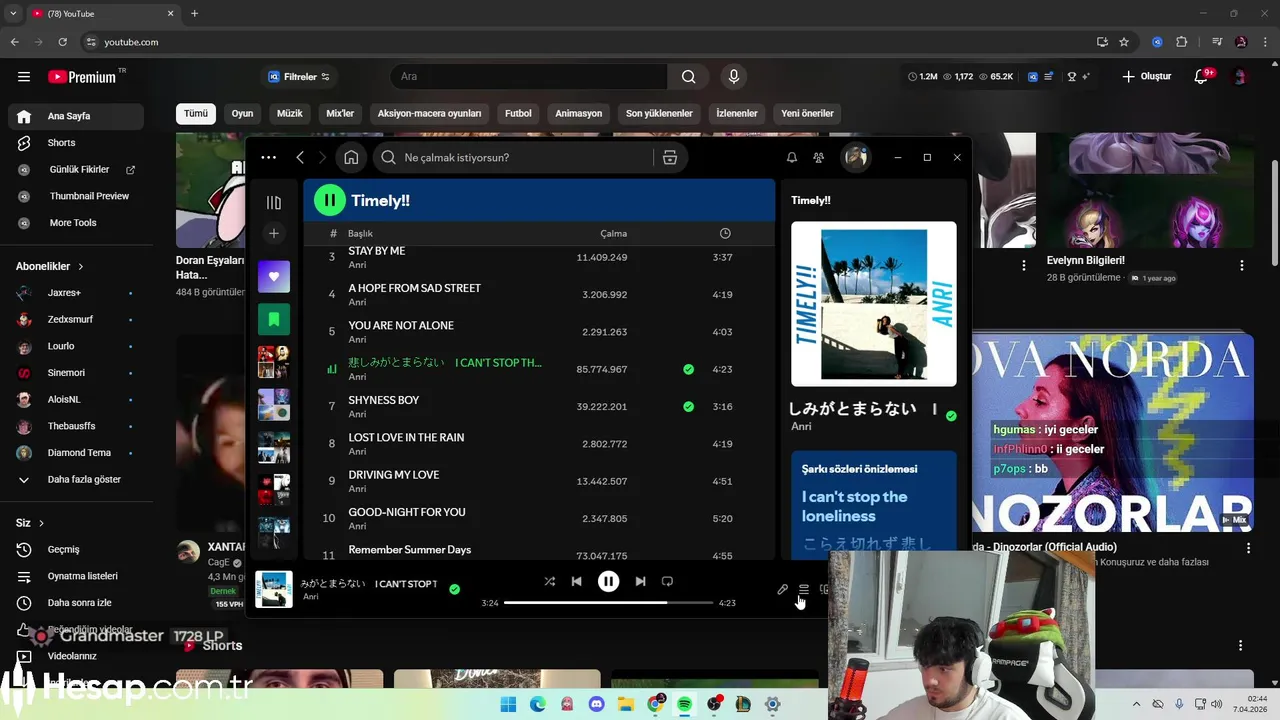Screen dimensions: 1280x720
Task: Toggle saved checkmark on SHYNESS BOY row
Action: pyautogui.click(x=688, y=406)
